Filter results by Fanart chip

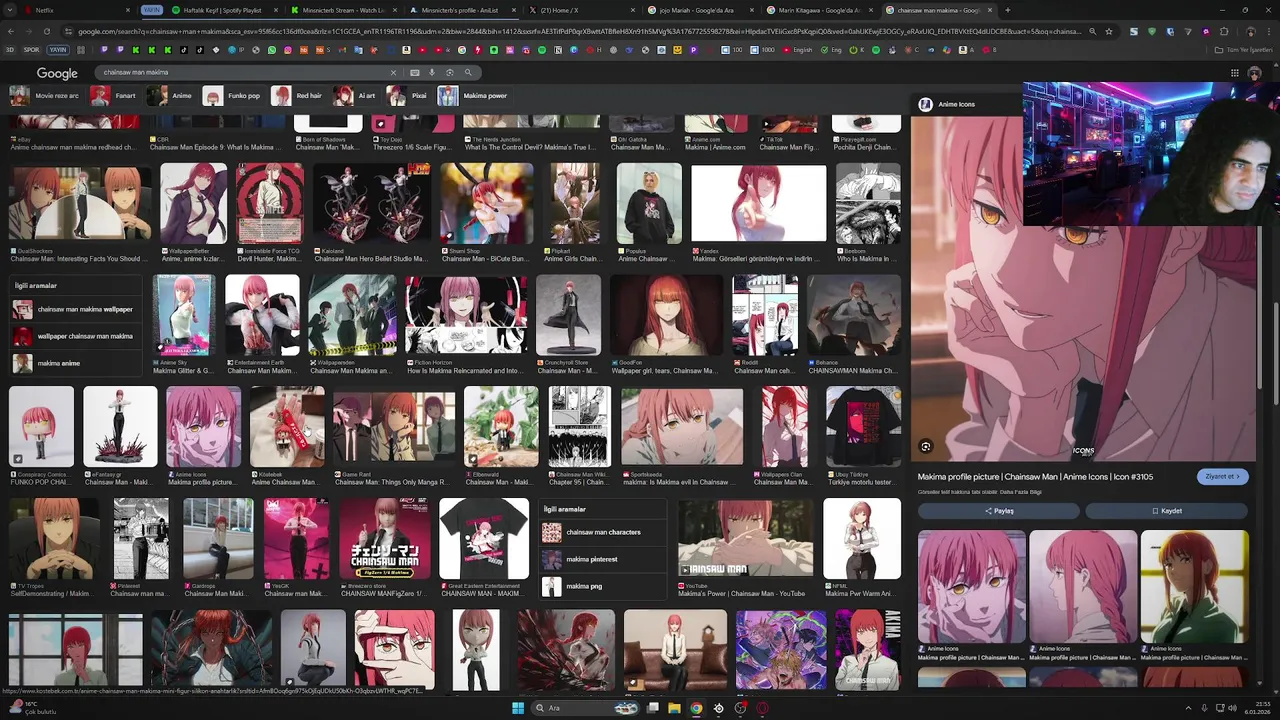(114, 96)
